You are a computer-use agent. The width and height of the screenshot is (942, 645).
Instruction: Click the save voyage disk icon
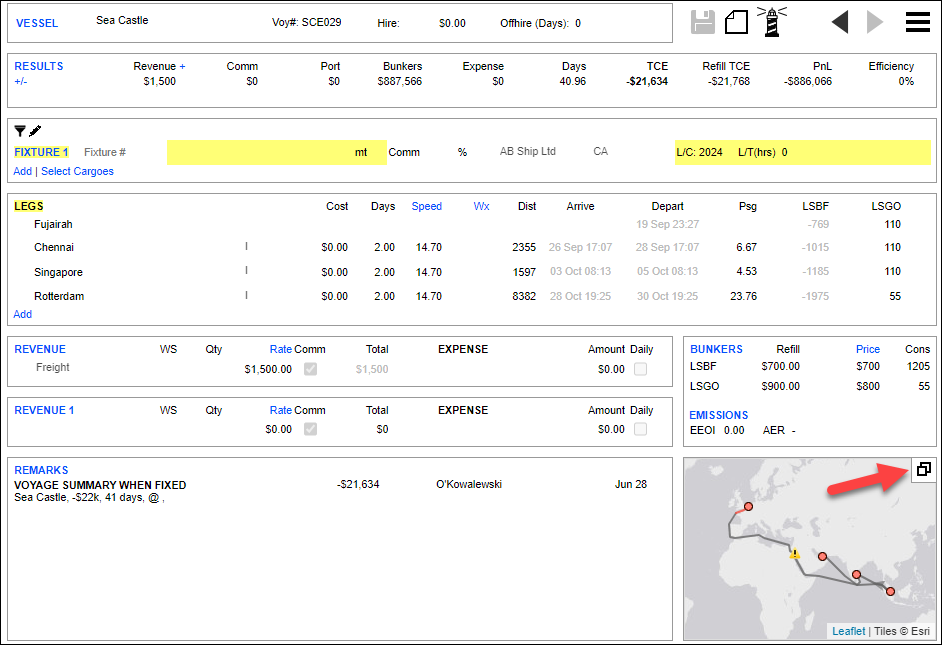pos(703,22)
